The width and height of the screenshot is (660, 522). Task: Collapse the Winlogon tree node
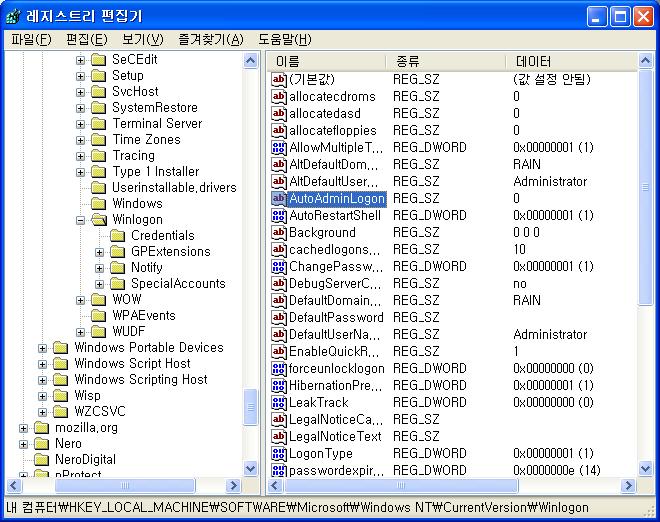(80, 220)
